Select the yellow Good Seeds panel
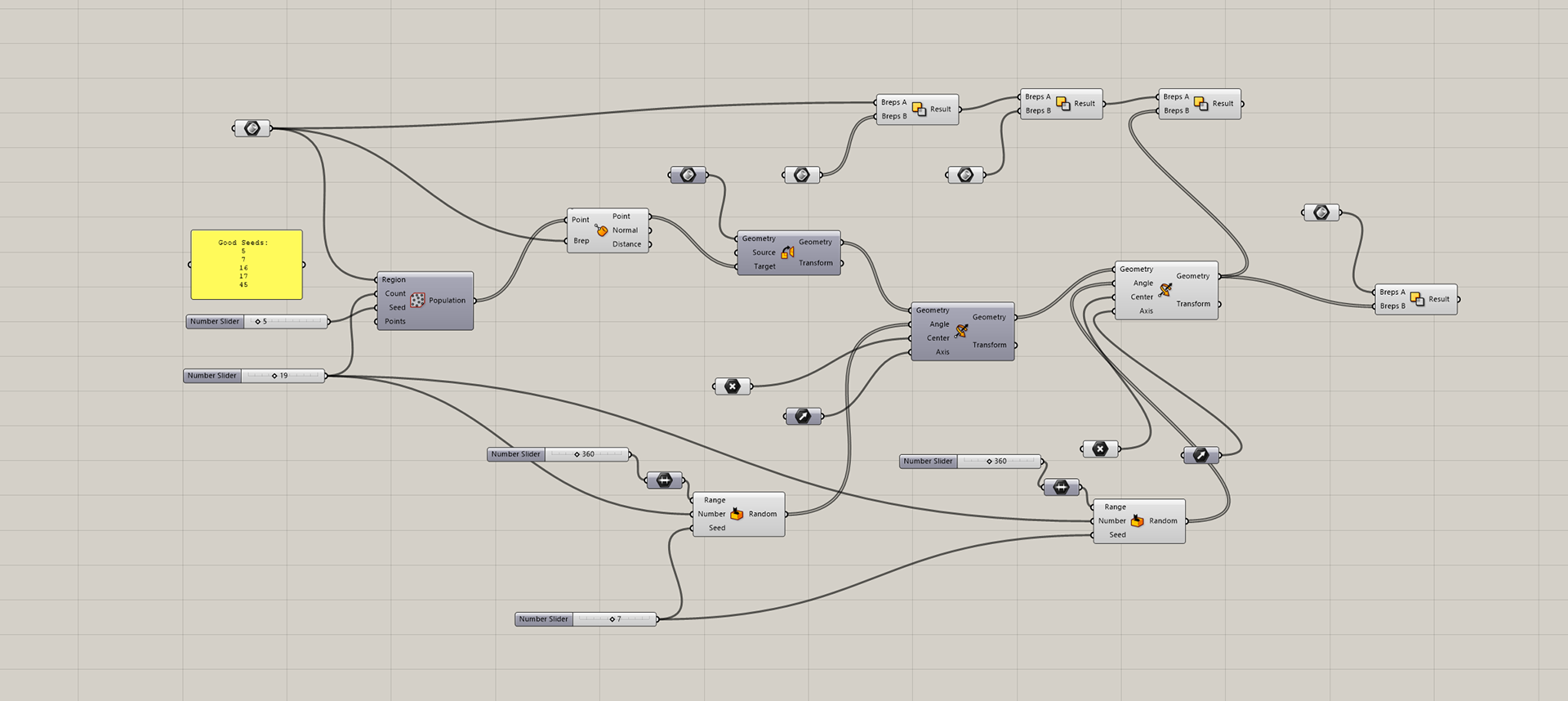Image resolution: width=1568 pixels, height=701 pixels. pyautogui.click(x=247, y=265)
